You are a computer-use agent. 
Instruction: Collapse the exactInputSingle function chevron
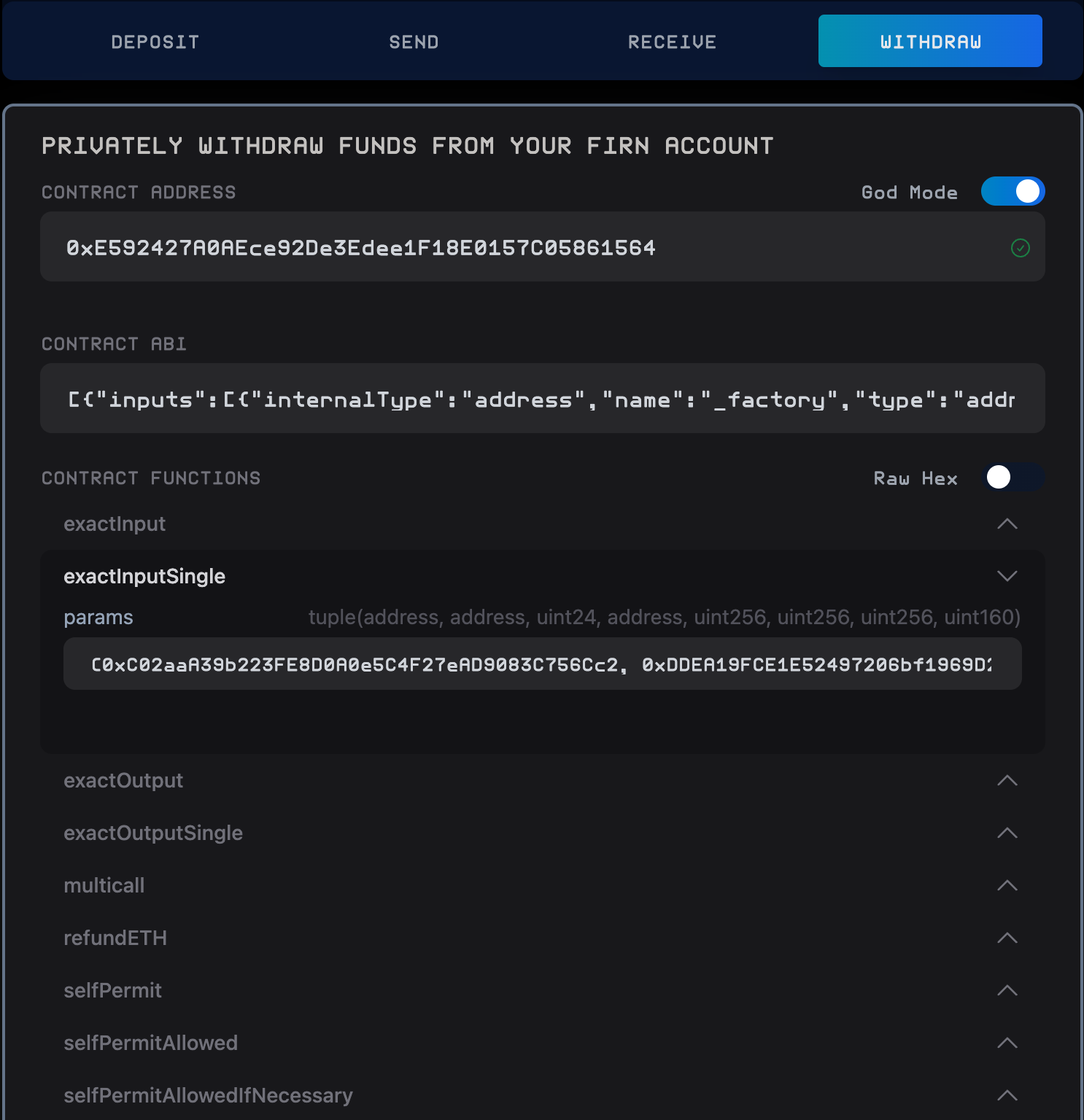(1007, 577)
